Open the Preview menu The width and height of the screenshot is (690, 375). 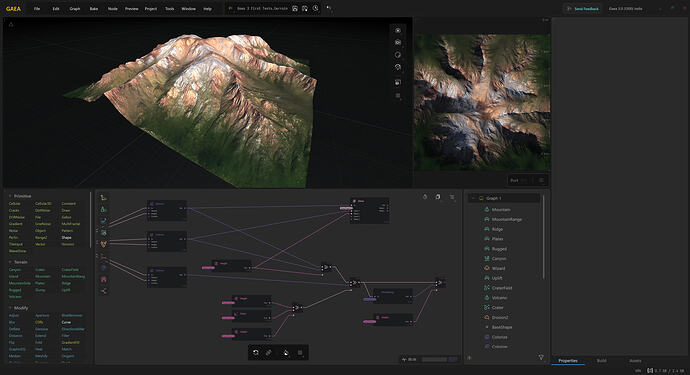pos(132,8)
